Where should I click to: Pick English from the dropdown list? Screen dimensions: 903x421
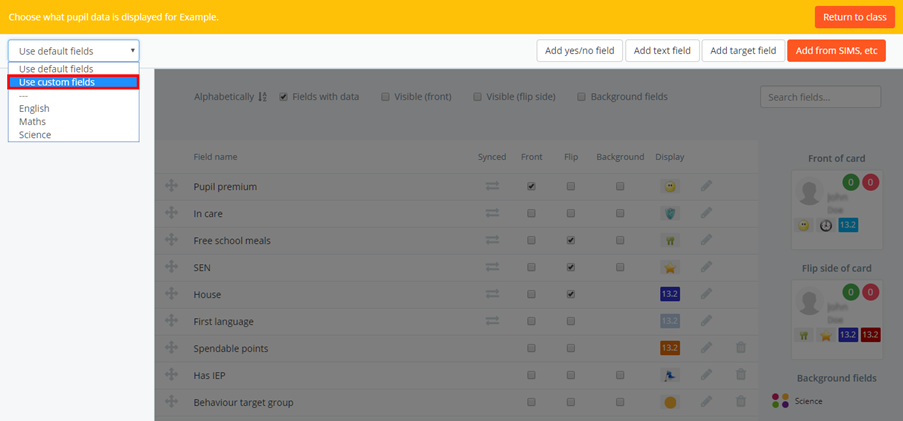[x=73, y=108]
